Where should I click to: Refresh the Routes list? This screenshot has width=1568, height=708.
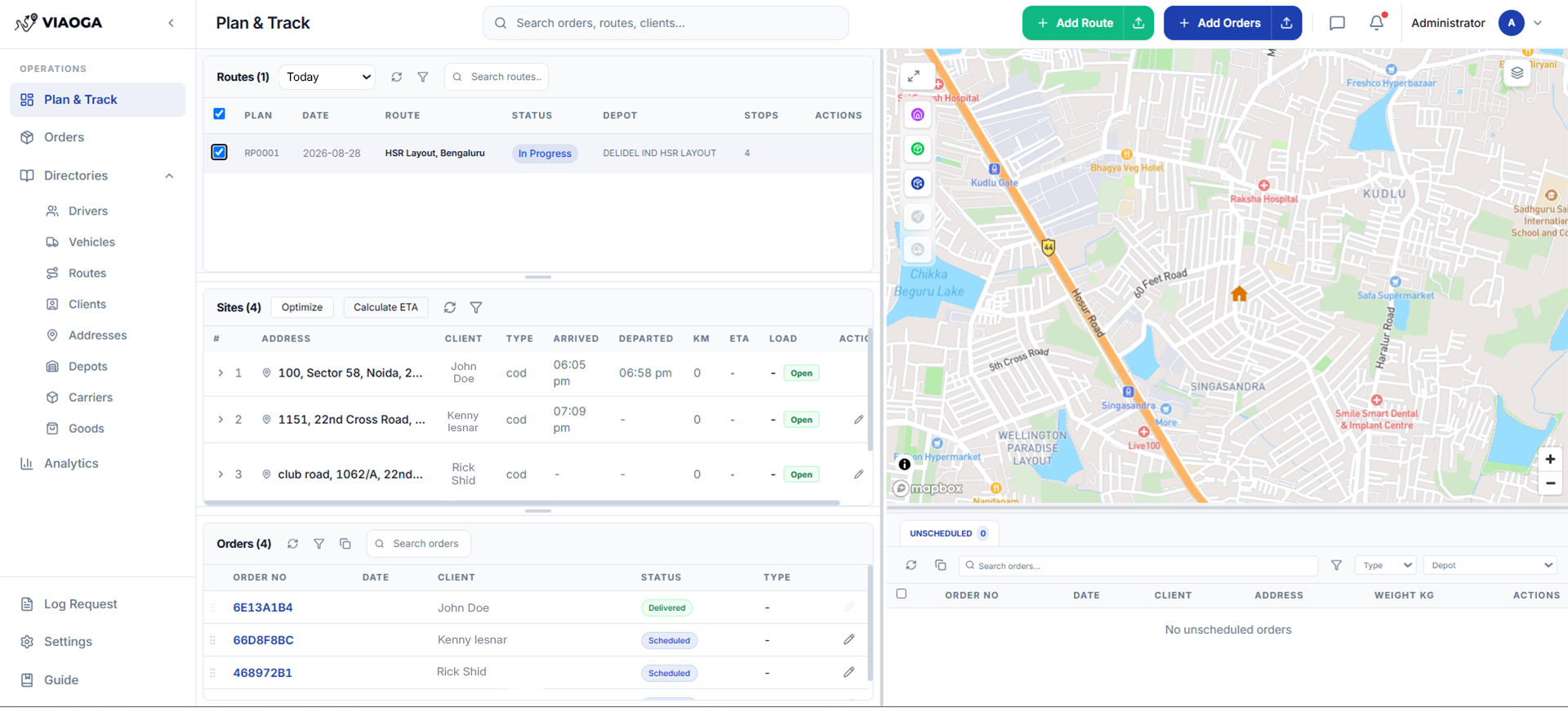point(397,77)
